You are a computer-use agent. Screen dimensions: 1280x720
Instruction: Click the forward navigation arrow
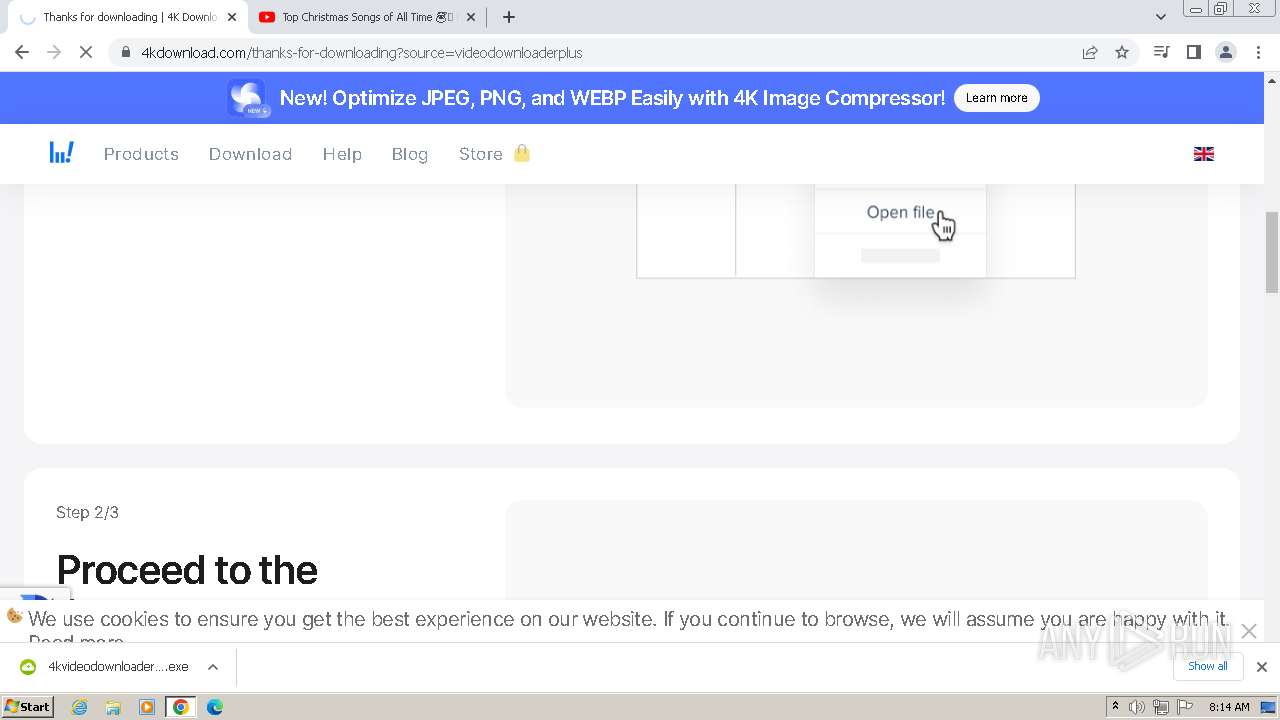point(54,52)
